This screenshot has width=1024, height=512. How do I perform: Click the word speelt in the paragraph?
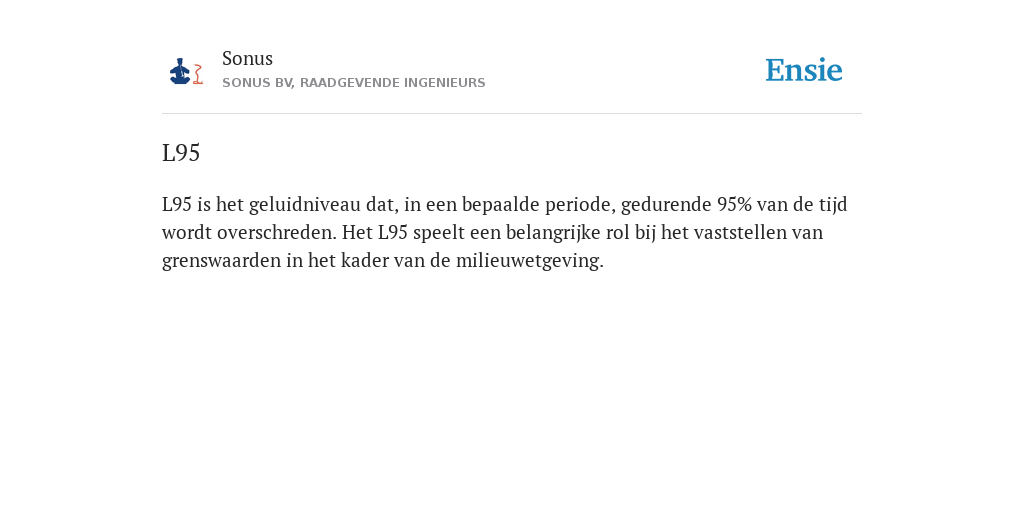pos(437,233)
